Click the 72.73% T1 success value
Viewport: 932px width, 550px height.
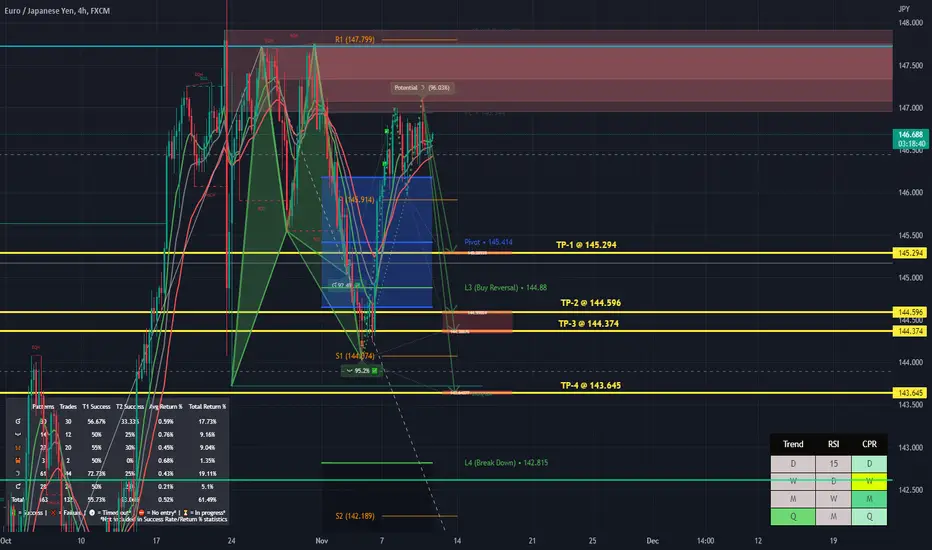pyautogui.click(x=96, y=474)
